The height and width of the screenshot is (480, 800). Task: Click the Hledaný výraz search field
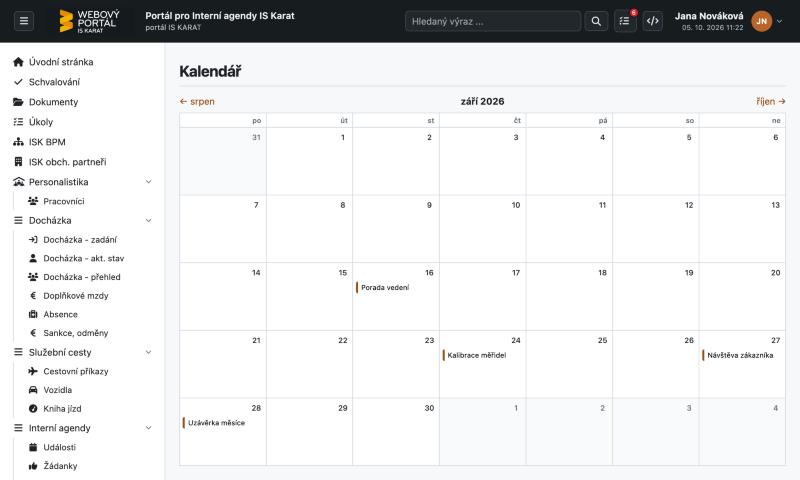click(493, 21)
